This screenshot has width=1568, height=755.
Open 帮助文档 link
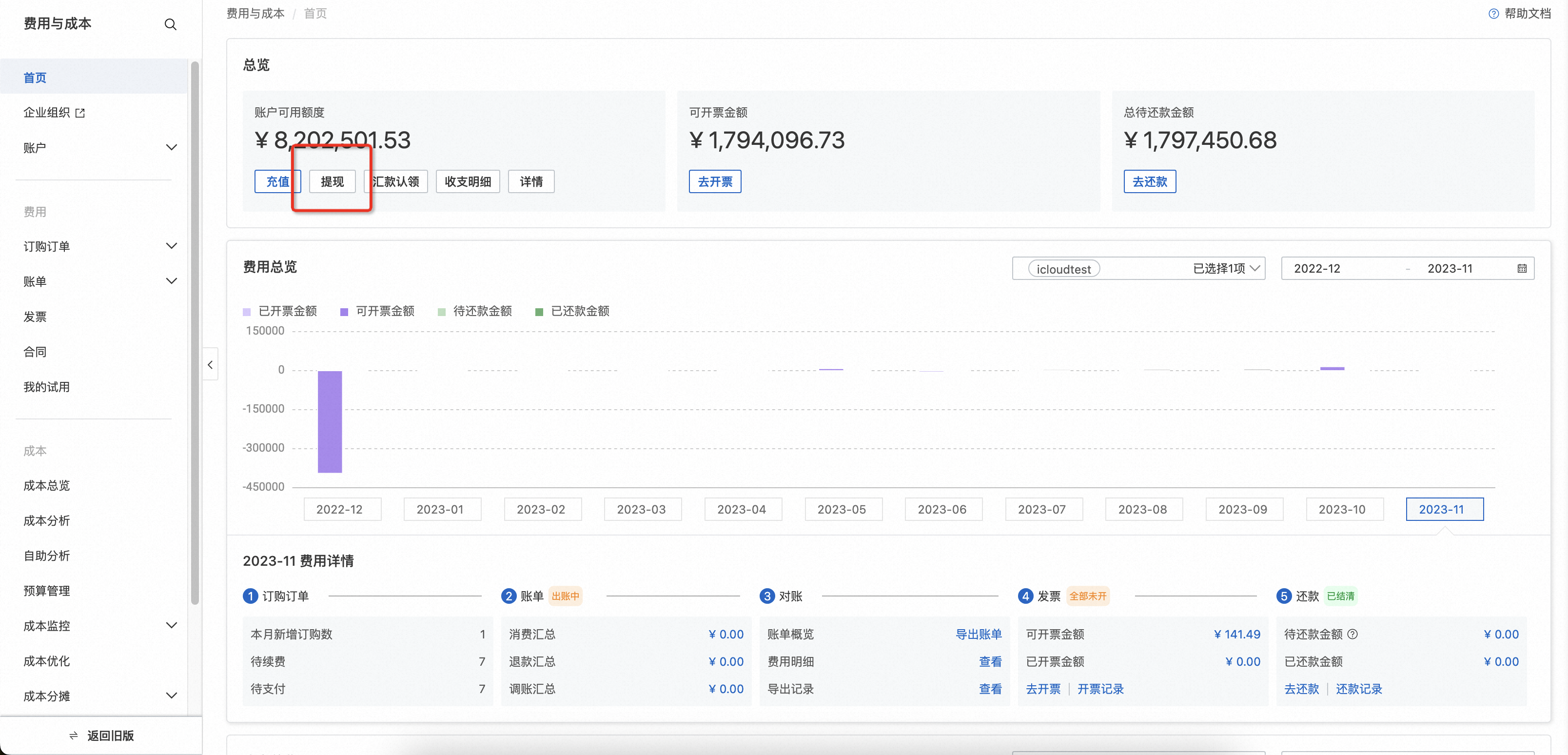pos(1527,13)
